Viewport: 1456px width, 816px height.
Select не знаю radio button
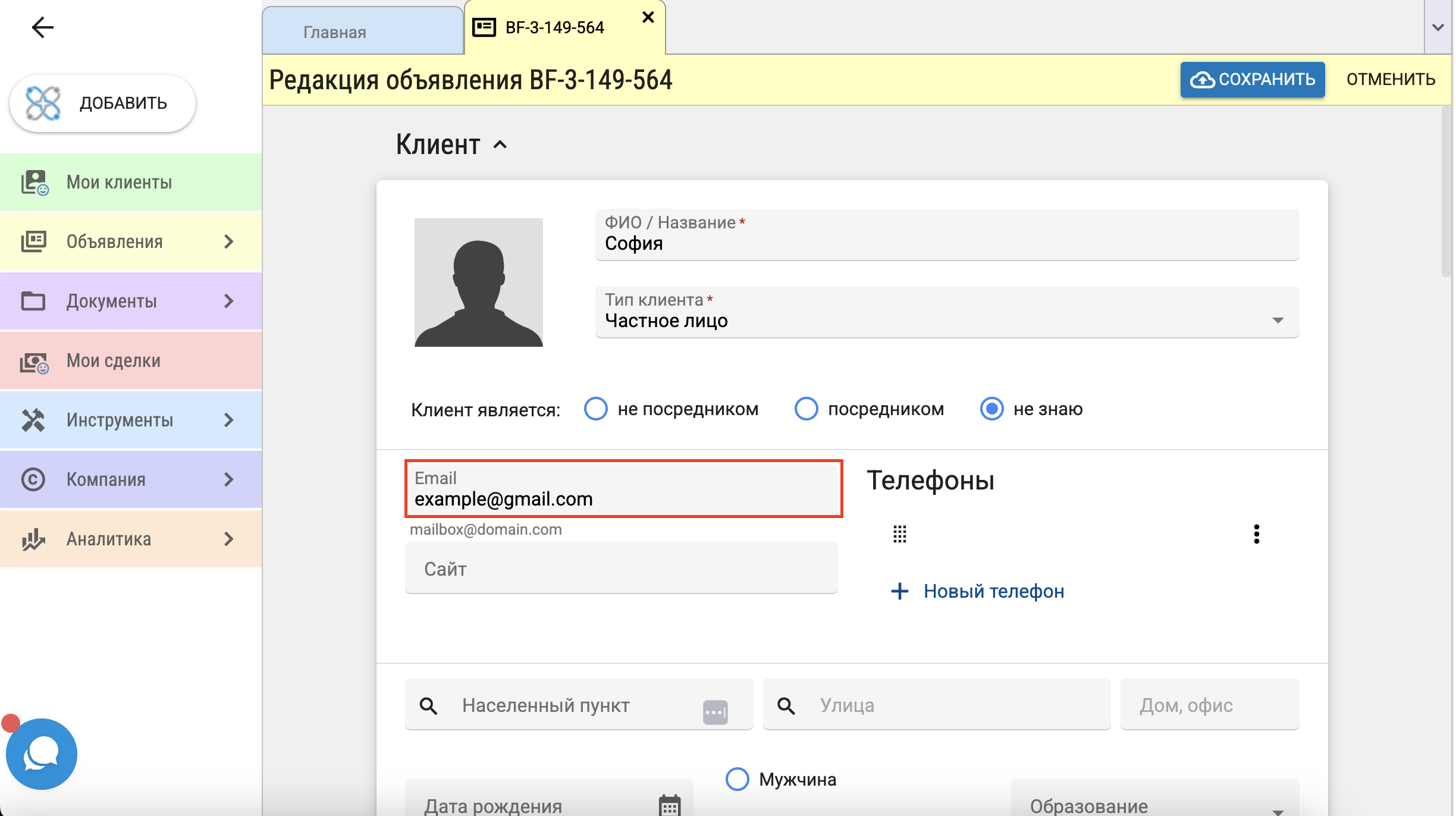tap(992, 409)
